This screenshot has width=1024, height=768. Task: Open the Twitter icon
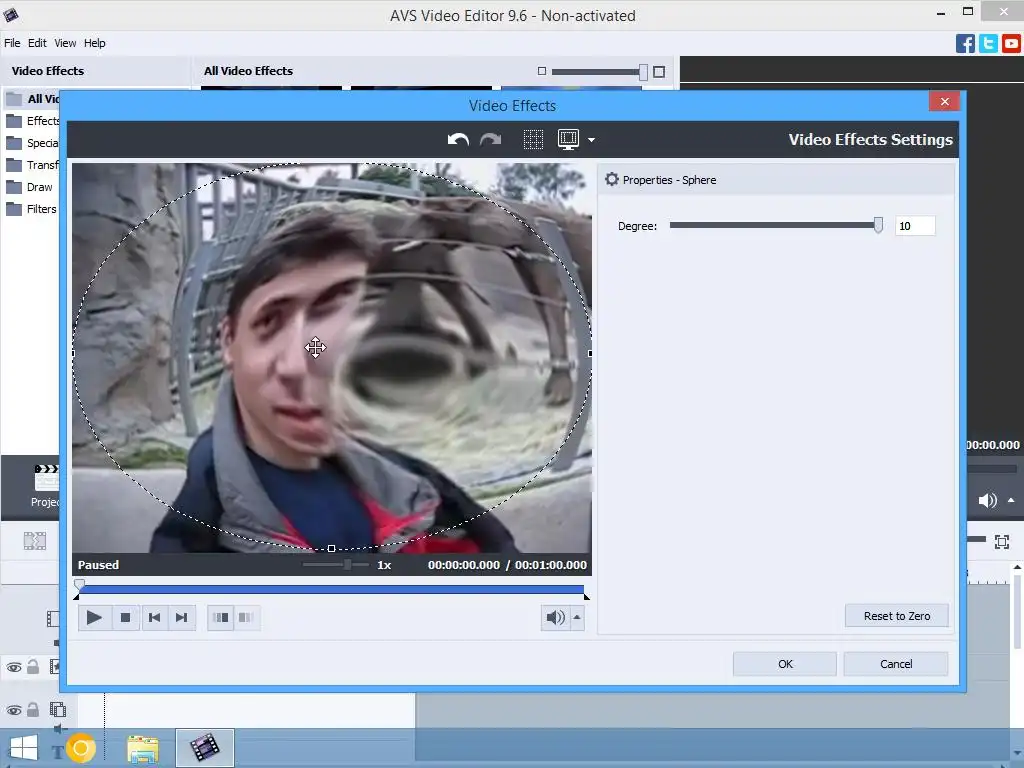point(988,44)
